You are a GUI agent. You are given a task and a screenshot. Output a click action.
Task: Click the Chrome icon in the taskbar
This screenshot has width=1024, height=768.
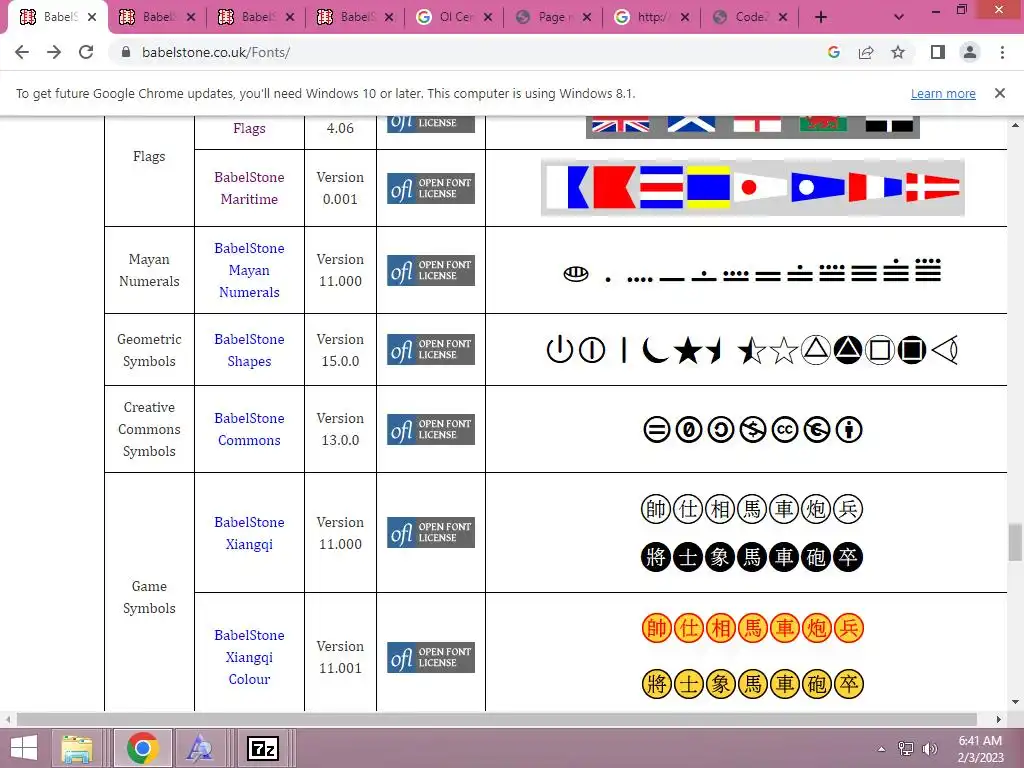coord(142,748)
